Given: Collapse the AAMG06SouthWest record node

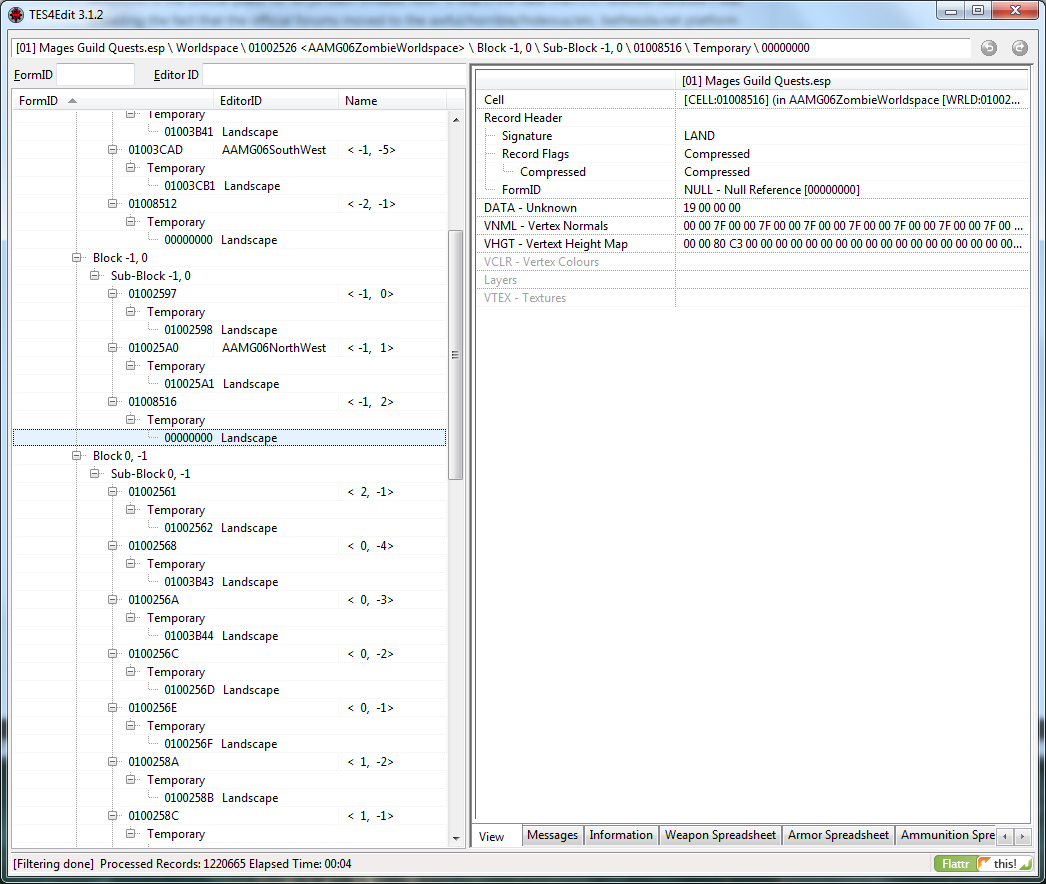Looking at the screenshot, I should (x=112, y=149).
